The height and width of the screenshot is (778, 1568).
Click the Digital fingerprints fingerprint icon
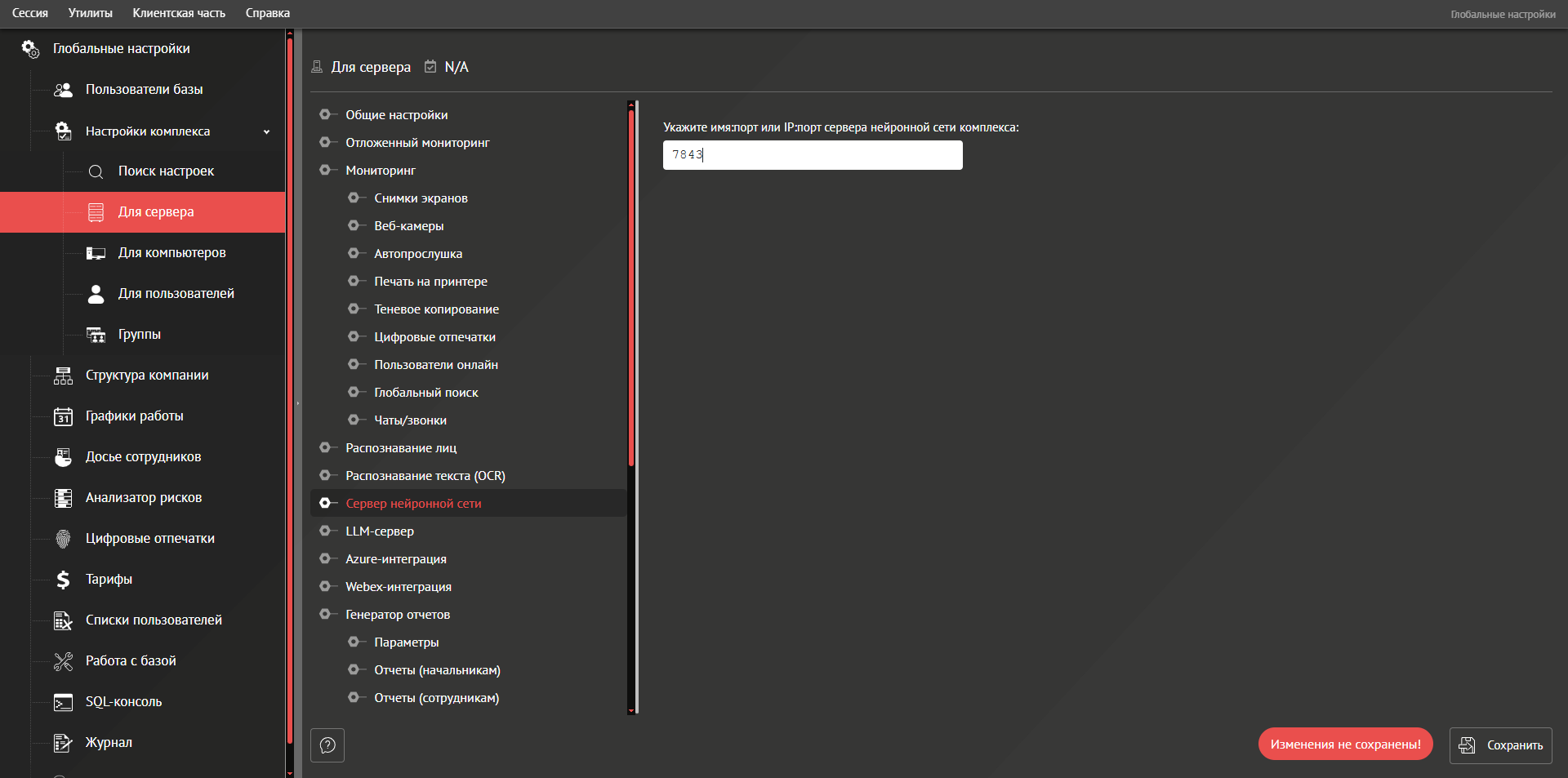point(63,539)
